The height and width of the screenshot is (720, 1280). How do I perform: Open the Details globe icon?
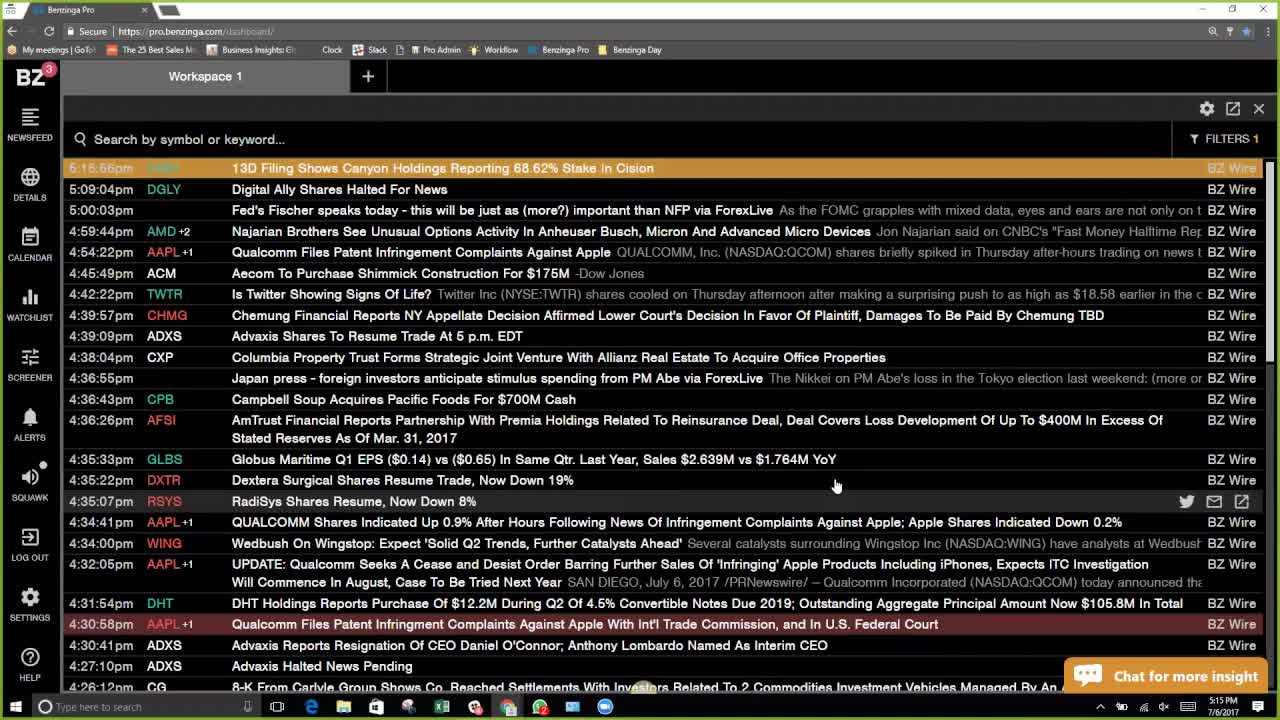(30, 184)
